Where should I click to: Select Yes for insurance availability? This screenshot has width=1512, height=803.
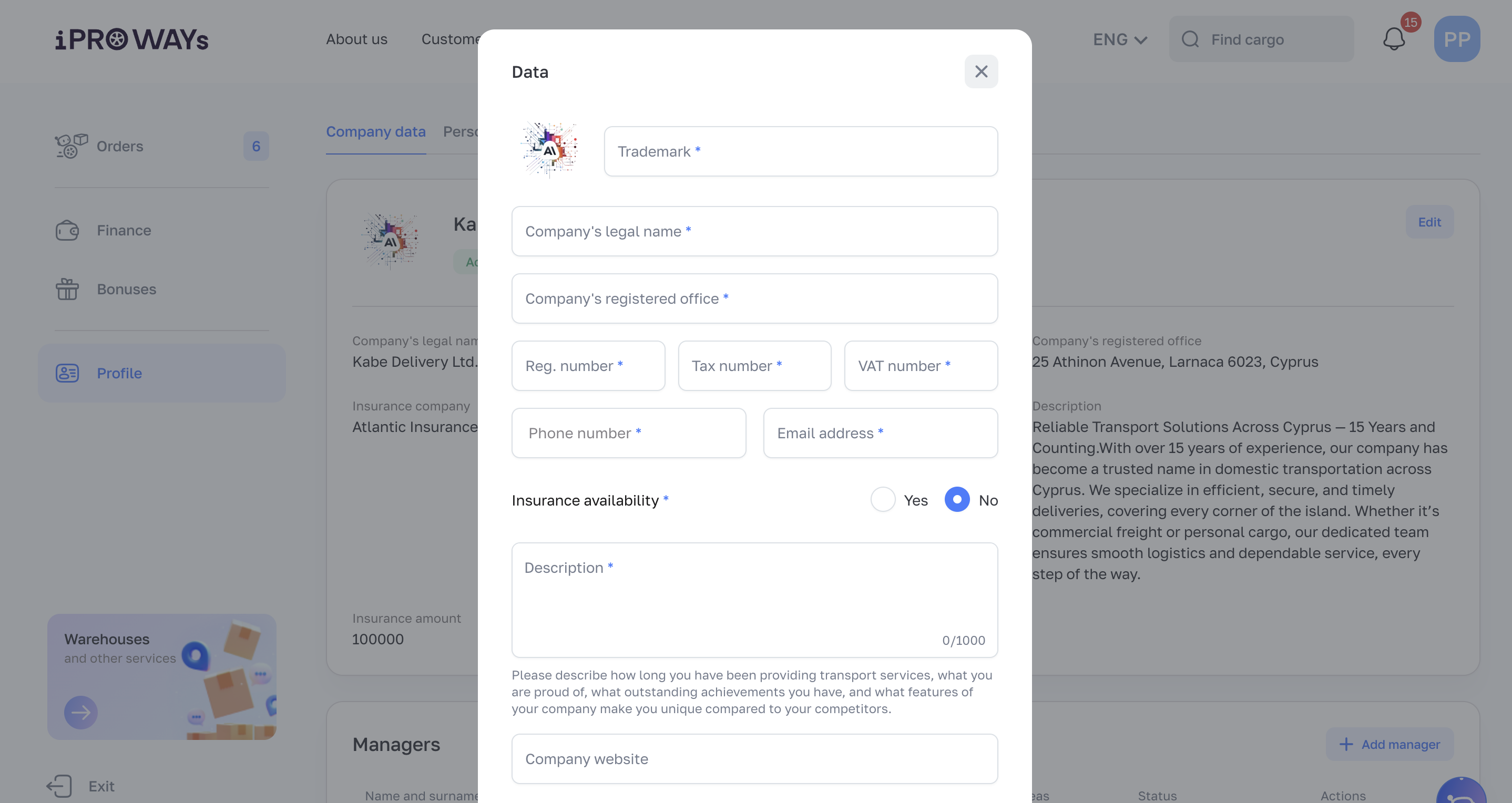(883, 500)
